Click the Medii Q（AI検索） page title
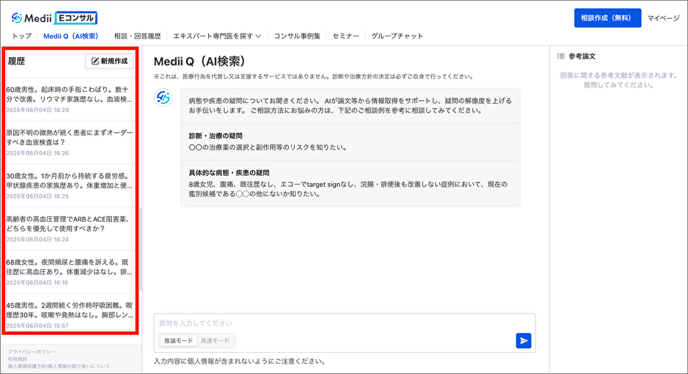This screenshot has height=374, width=688. pos(200,61)
